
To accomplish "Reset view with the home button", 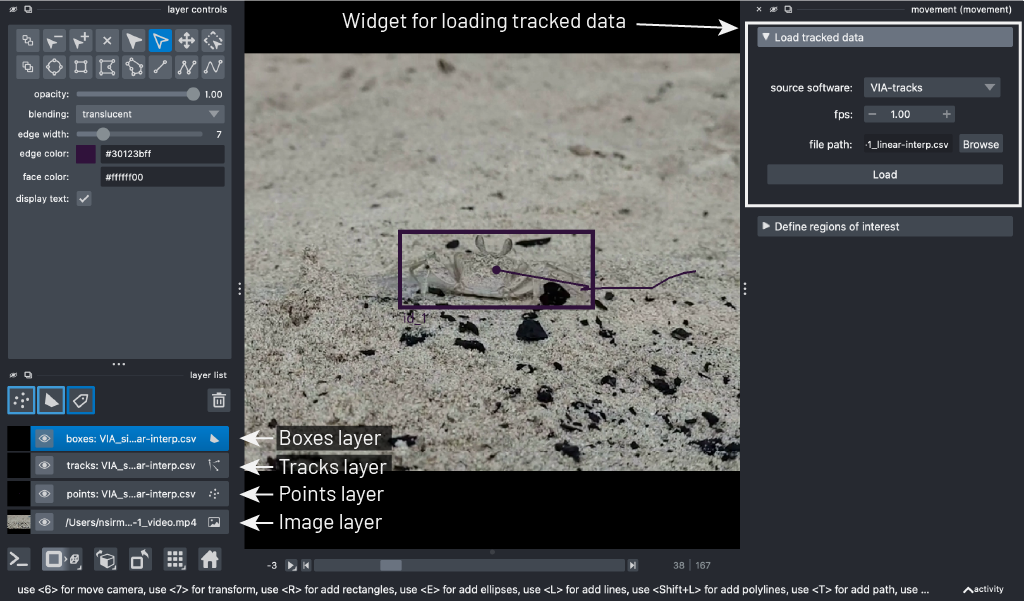I will (209, 560).
